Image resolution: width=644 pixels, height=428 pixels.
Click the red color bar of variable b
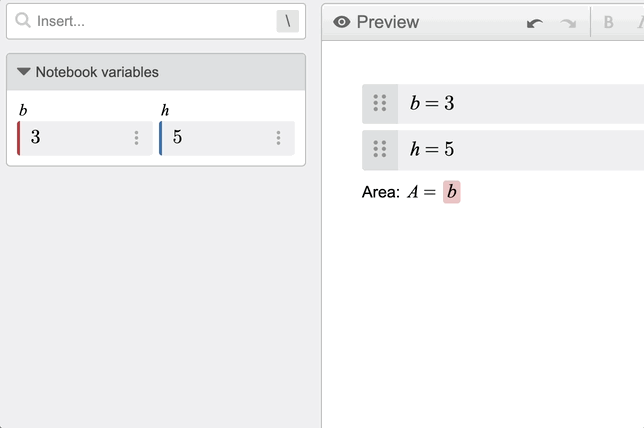pos(18,138)
